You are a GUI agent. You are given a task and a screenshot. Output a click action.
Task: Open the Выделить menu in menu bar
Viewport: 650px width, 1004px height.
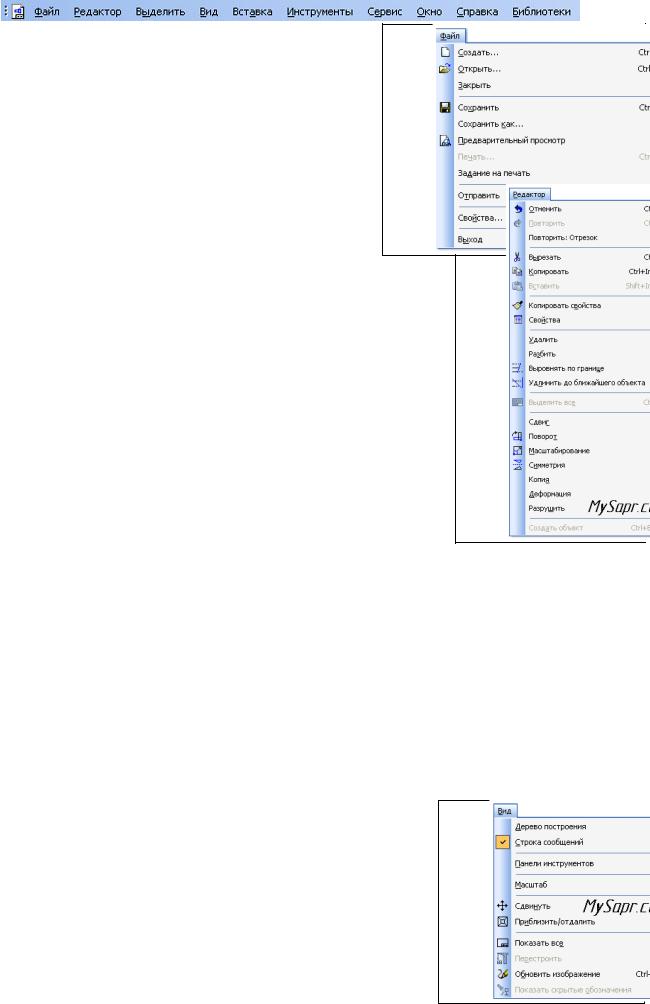pyautogui.click(x=160, y=12)
